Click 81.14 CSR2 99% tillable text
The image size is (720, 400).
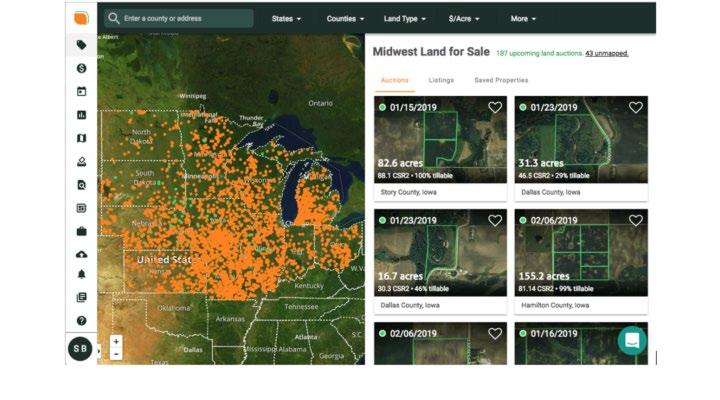(x=556, y=288)
